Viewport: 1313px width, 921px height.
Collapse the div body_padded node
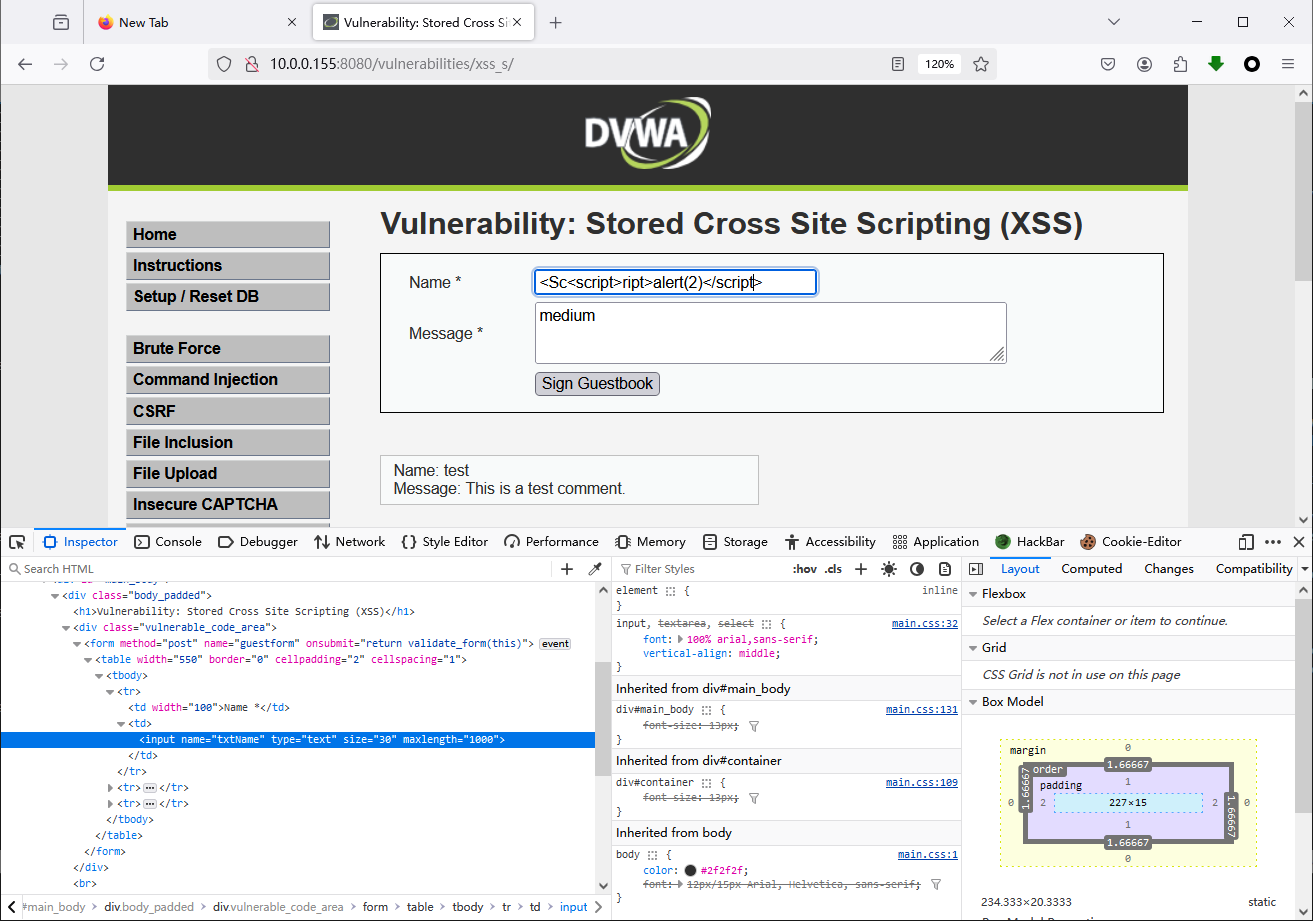point(54,596)
